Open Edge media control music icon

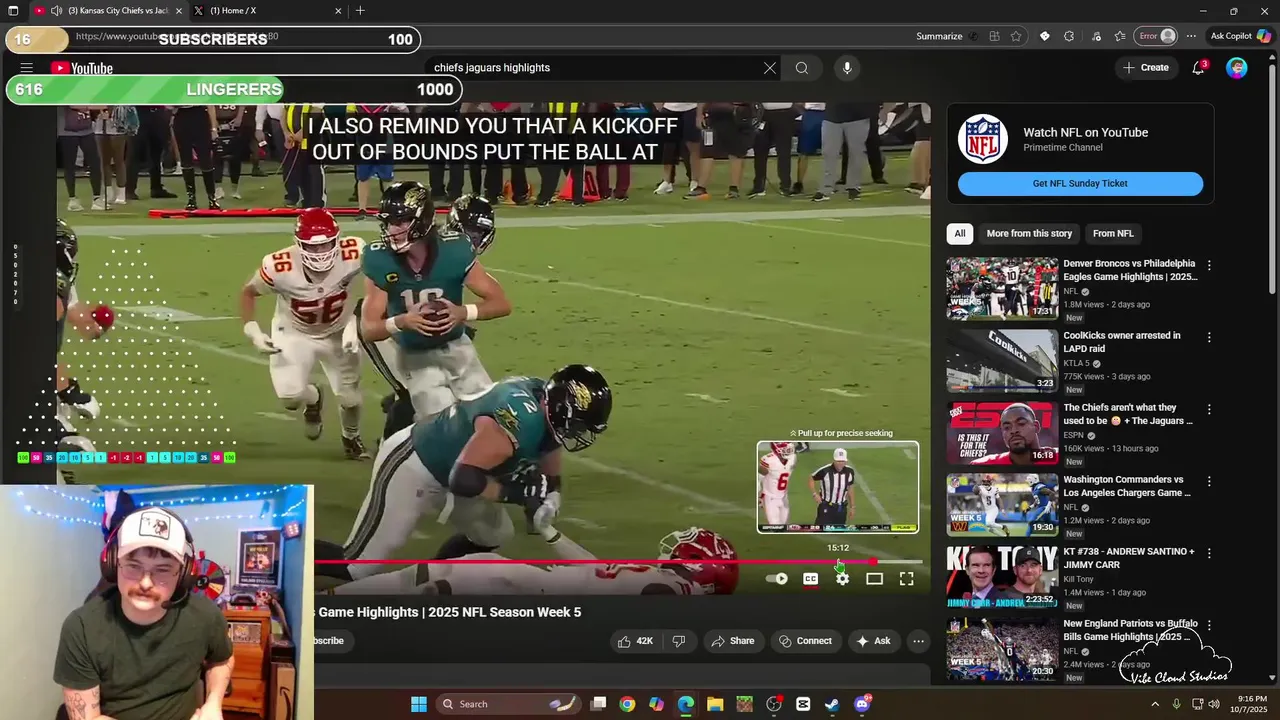1096,36
